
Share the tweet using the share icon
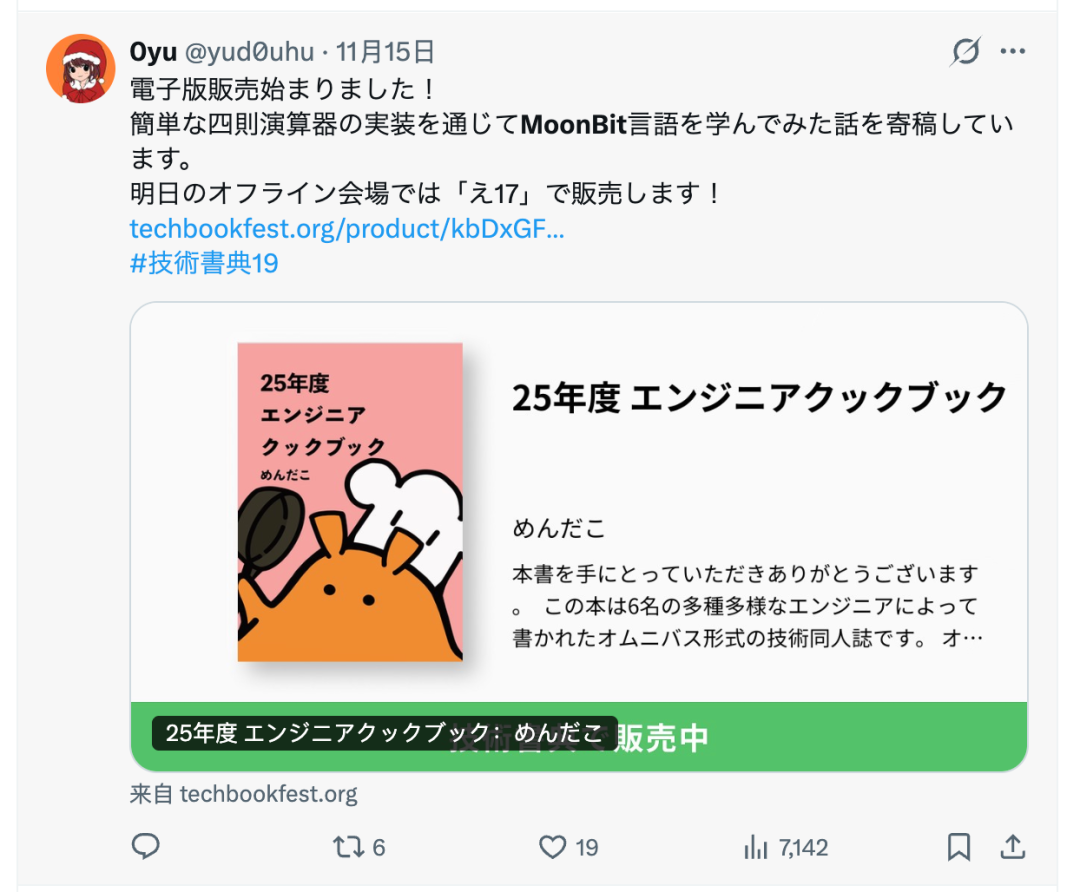1013,847
